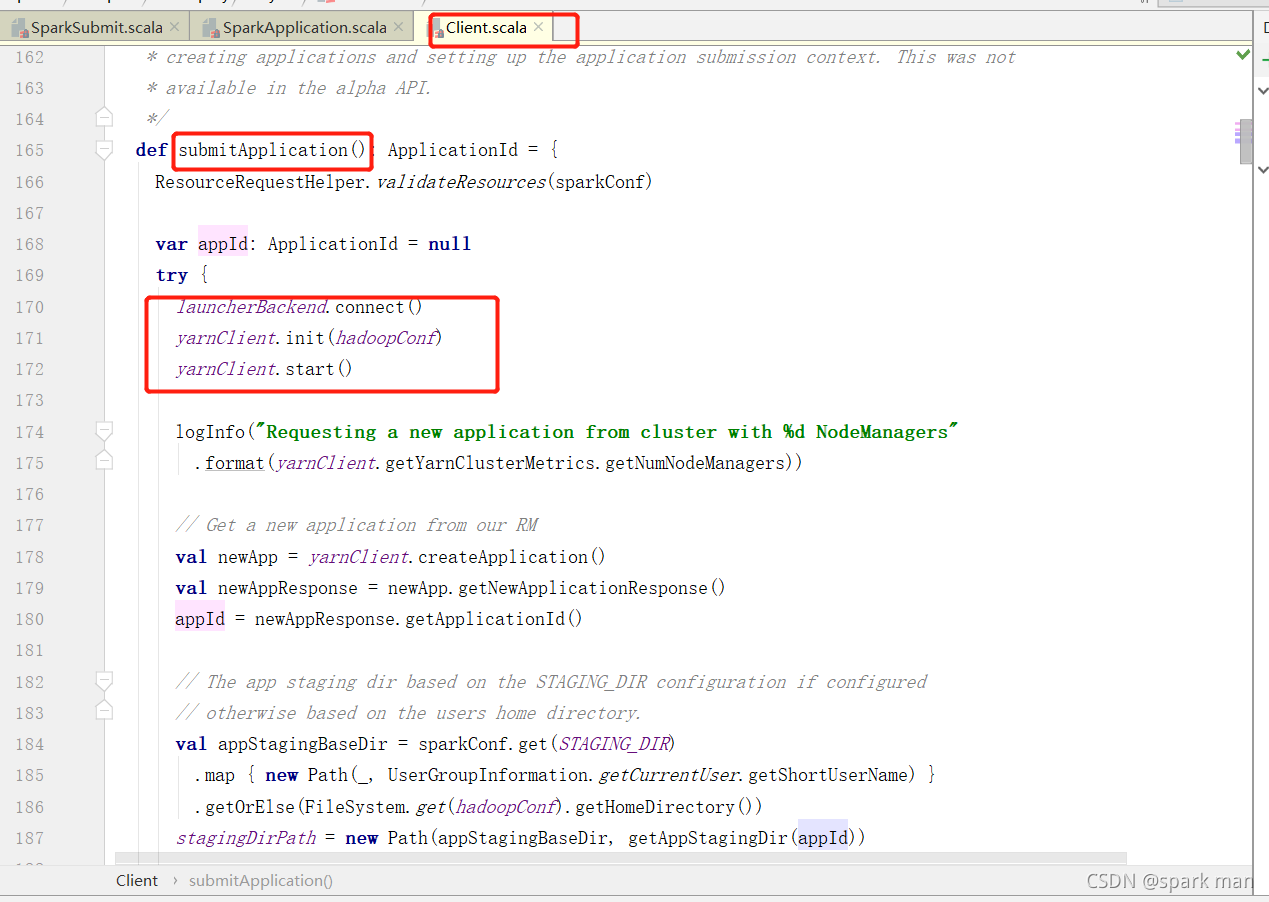Click createApplication() on line 178
Image resolution: width=1269 pixels, height=902 pixels.
(x=511, y=557)
